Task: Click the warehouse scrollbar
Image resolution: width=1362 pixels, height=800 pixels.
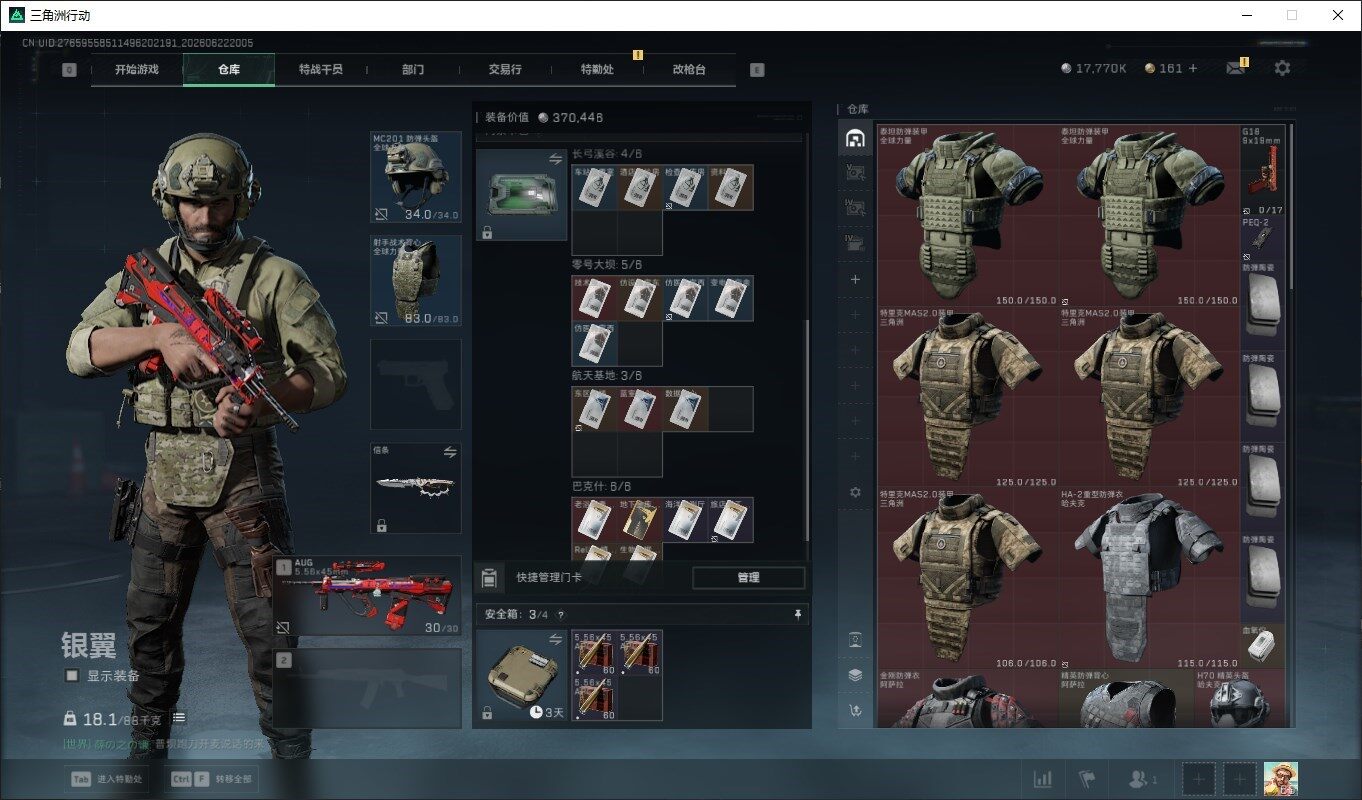Action: pyautogui.click(x=1290, y=205)
